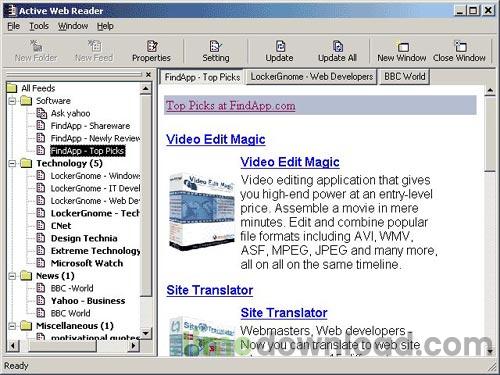Click the Properties toolbar icon
The image size is (500, 375).
152,46
